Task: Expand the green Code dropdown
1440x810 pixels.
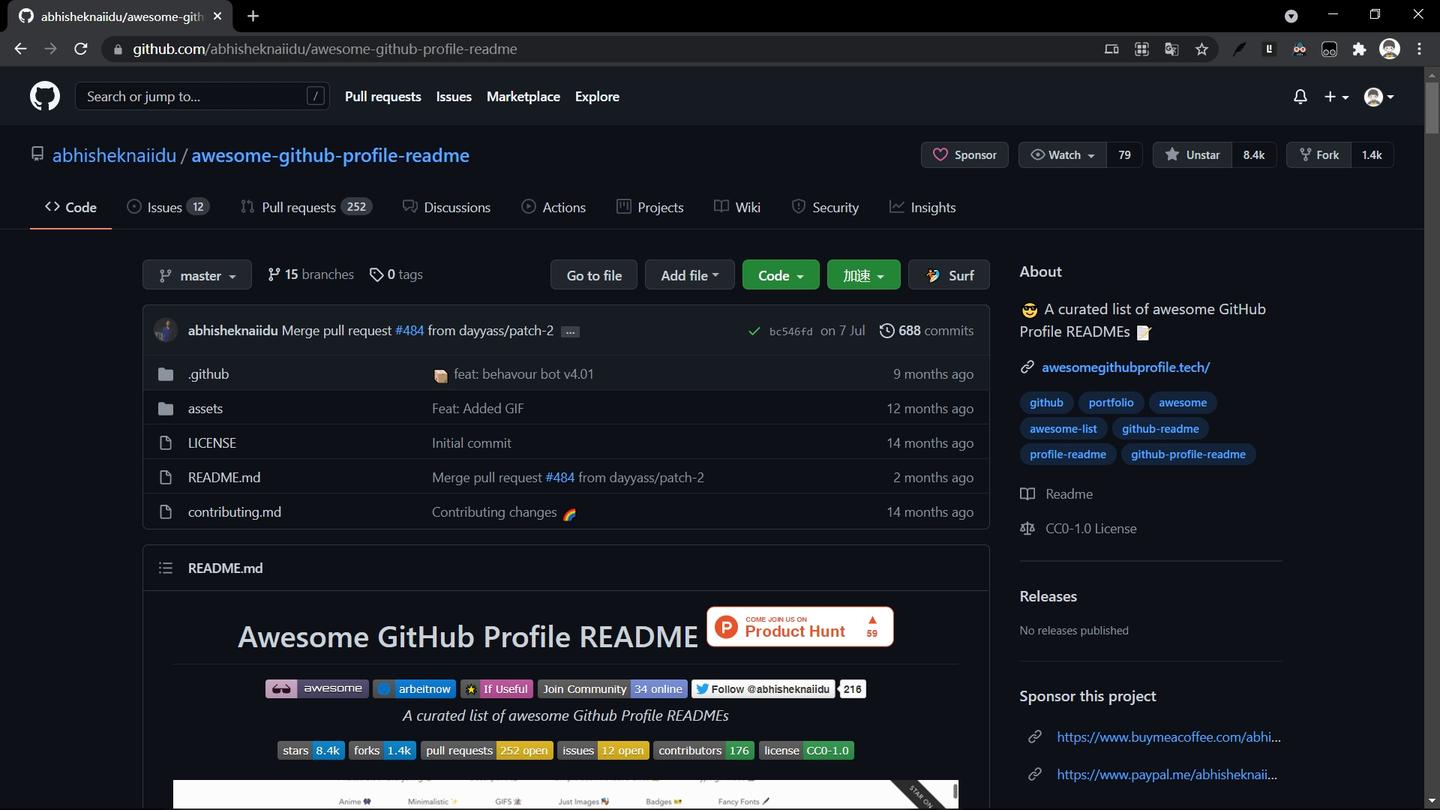Action: click(x=780, y=275)
